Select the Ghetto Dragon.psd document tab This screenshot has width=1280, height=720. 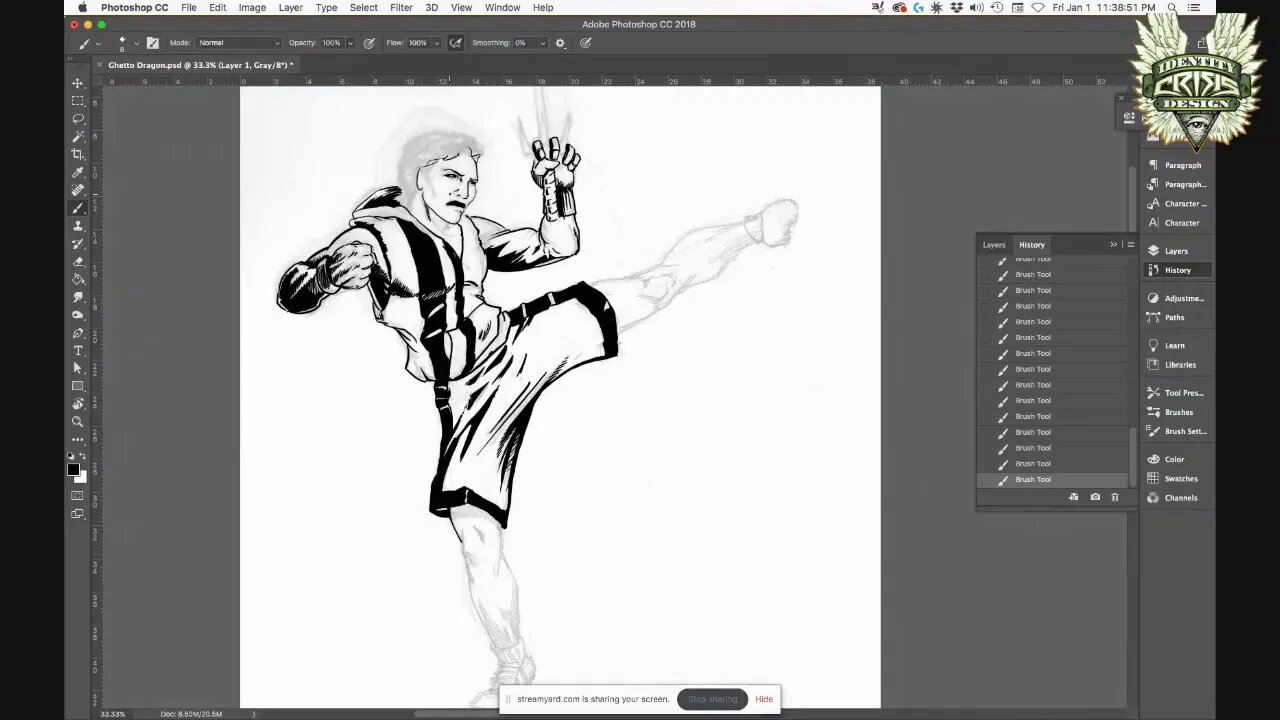click(200, 65)
